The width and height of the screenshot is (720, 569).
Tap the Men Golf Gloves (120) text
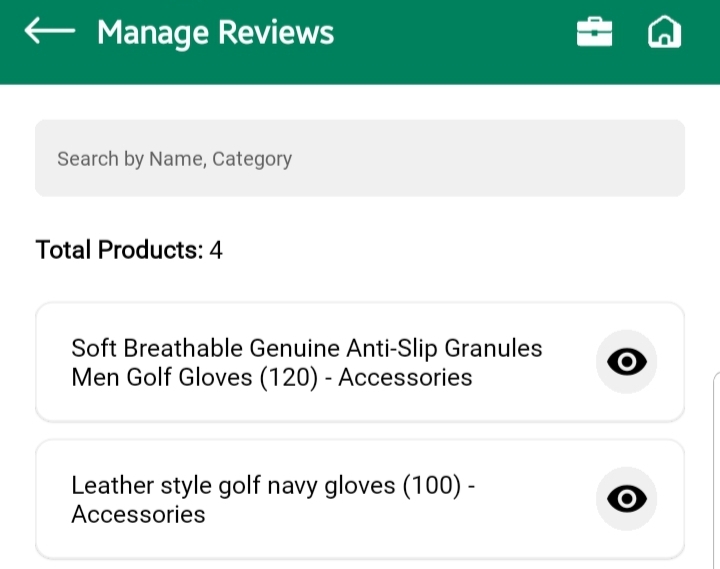click(195, 378)
